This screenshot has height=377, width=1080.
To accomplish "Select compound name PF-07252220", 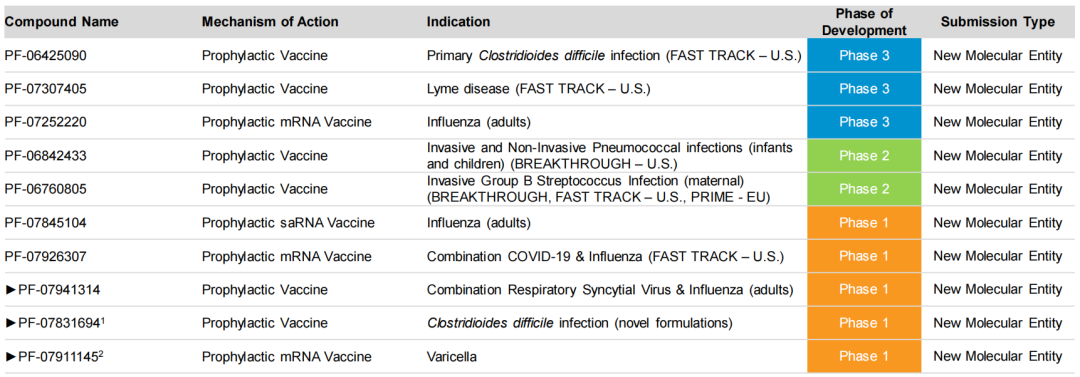I will 45,122.
